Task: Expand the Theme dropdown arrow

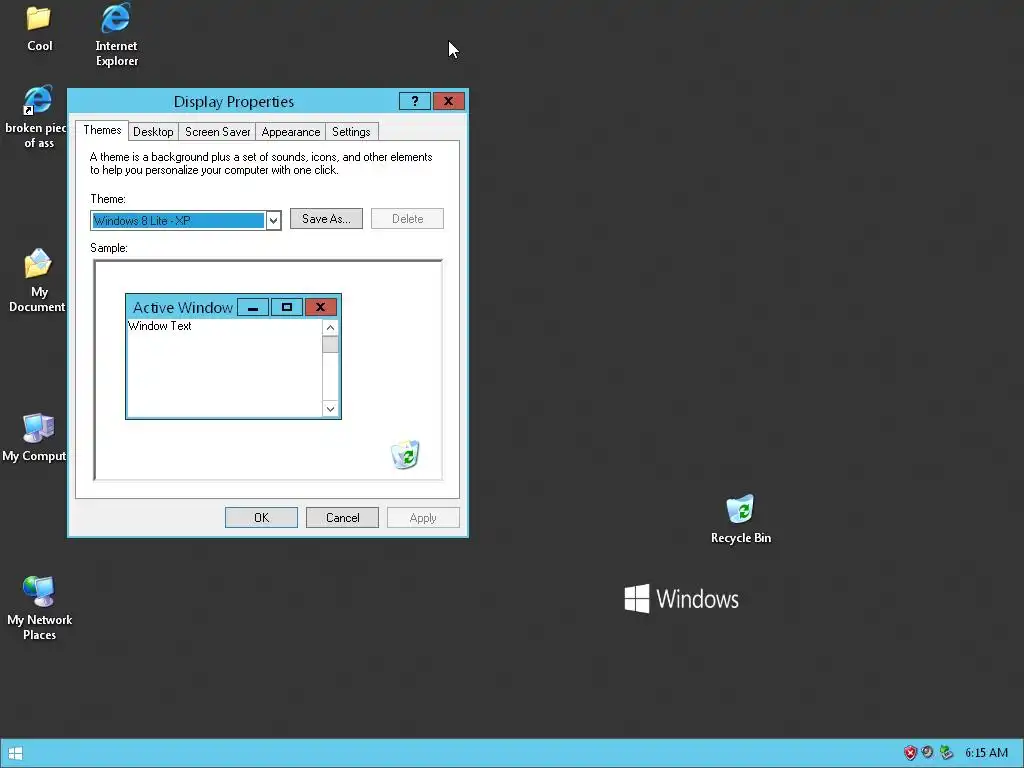Action: (x=273, y=221)
